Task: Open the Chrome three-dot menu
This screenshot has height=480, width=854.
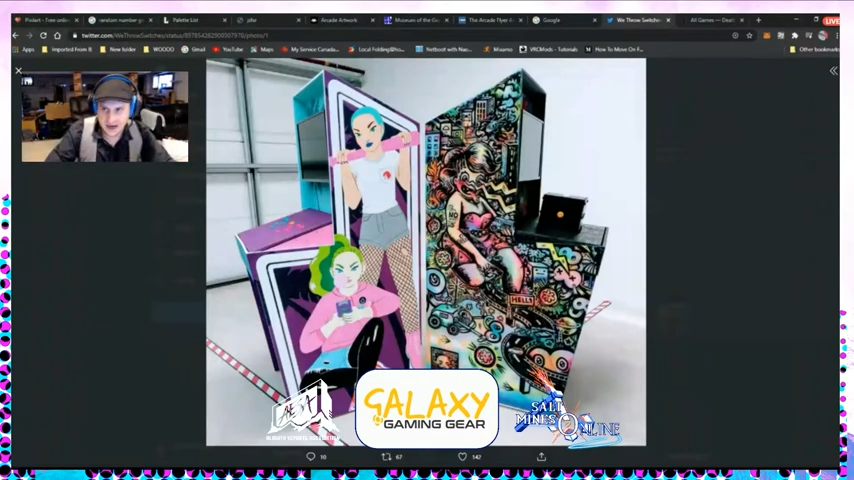Action: click(x=837, y=35)
